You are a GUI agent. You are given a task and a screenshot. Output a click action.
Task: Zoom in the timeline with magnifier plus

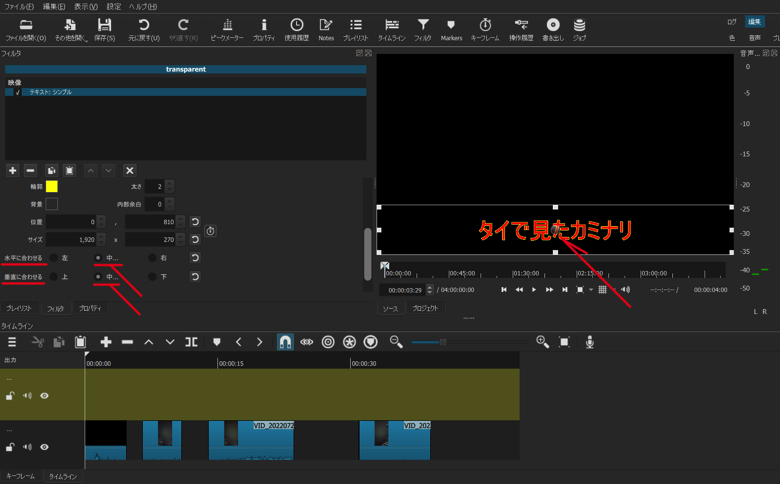pos(542,342)
